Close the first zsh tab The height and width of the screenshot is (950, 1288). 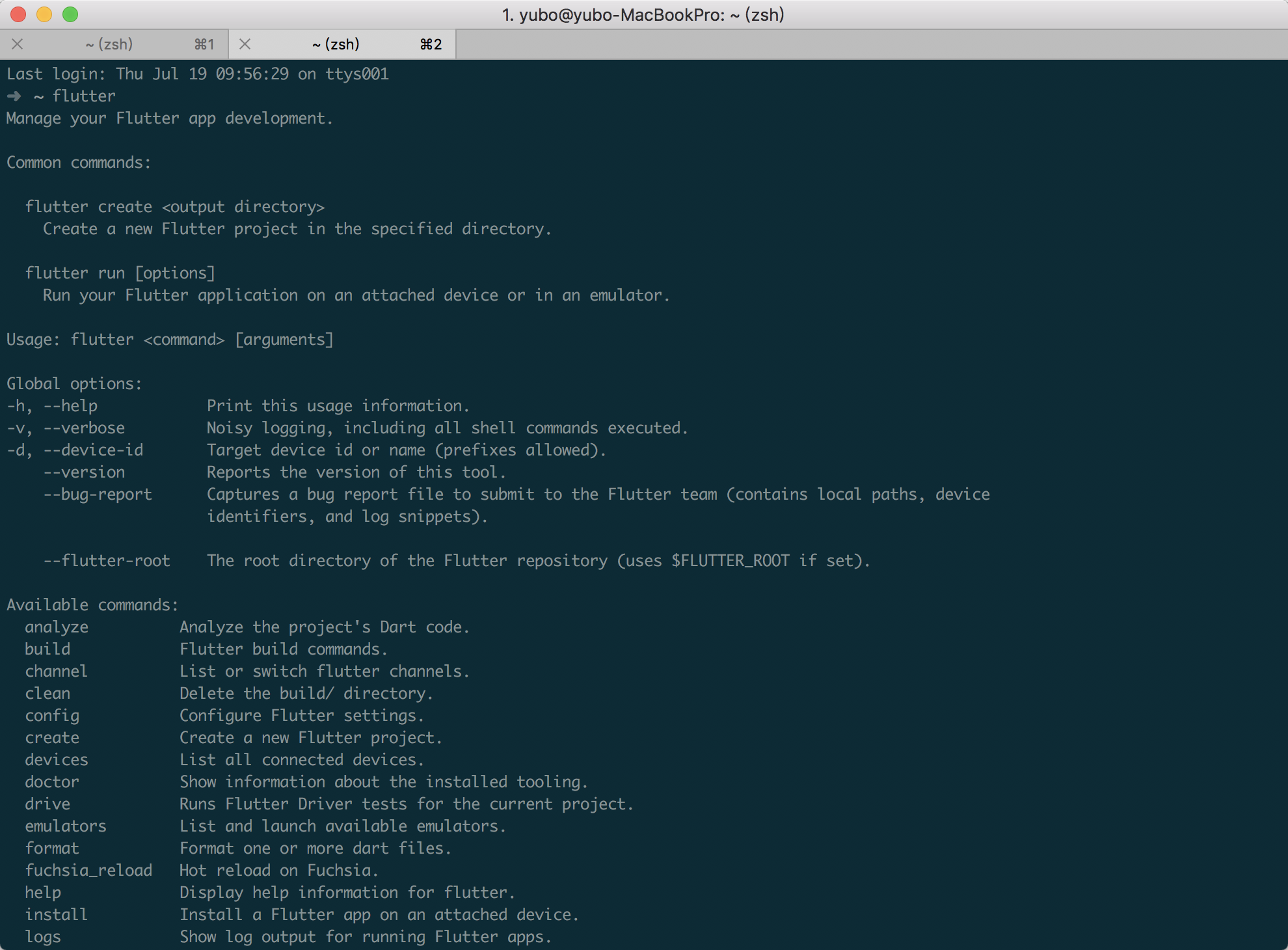tap(18, 44)
